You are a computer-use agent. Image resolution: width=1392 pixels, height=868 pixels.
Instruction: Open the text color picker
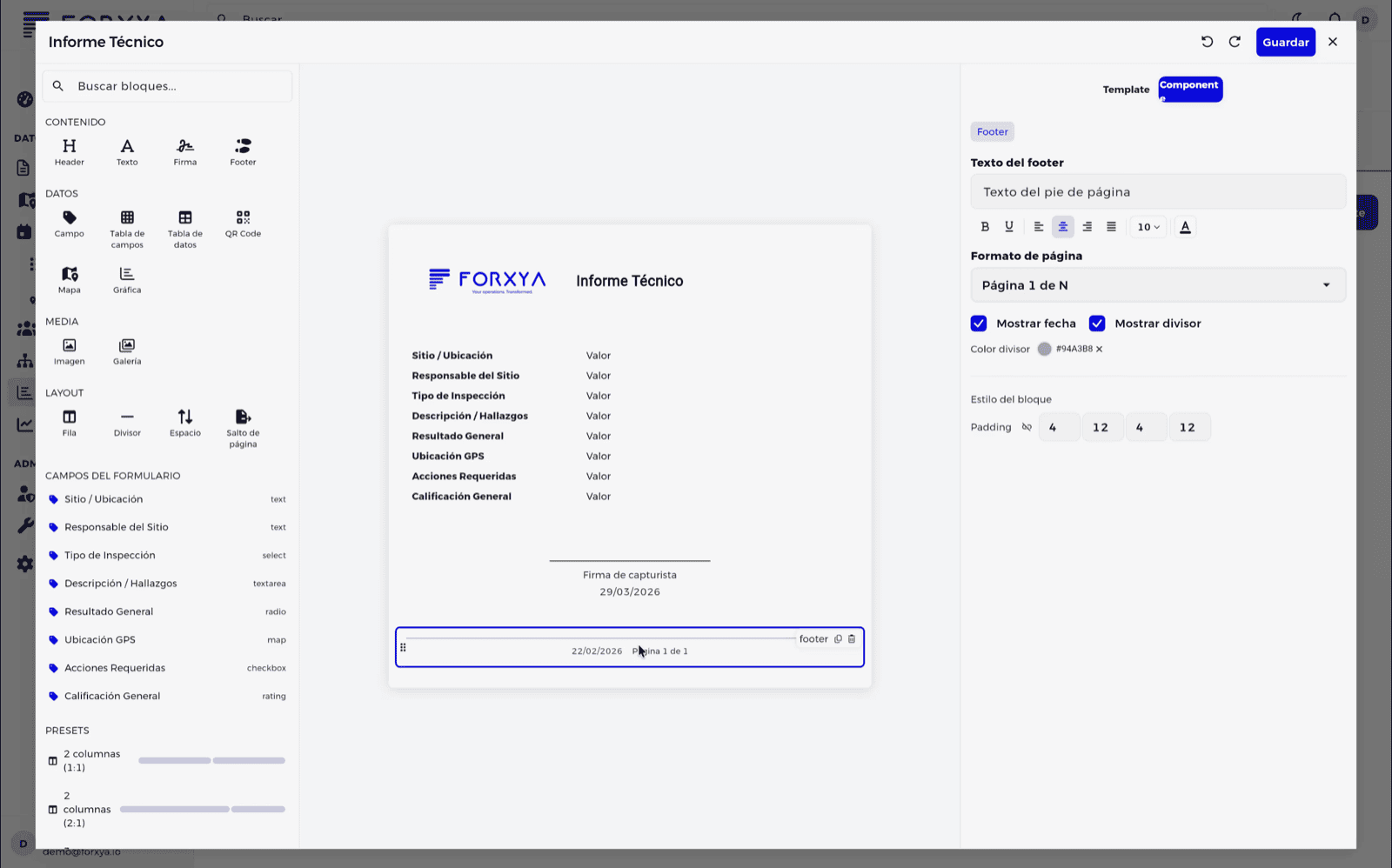(1185, 227)
